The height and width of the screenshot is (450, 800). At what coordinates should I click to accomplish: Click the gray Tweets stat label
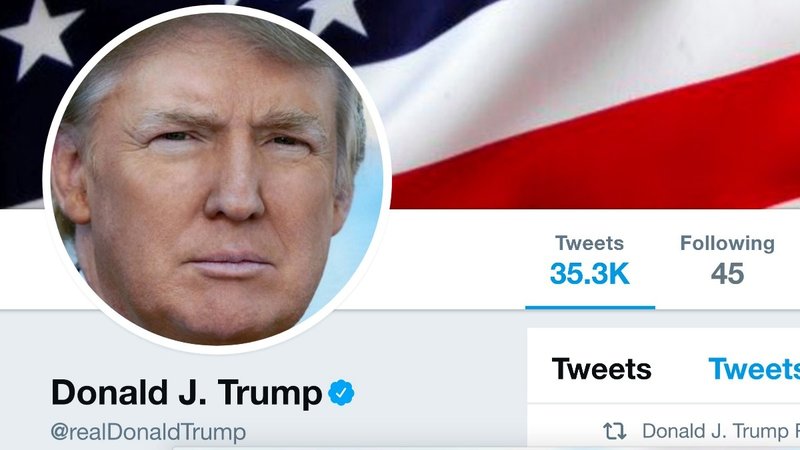coord(590,243)
